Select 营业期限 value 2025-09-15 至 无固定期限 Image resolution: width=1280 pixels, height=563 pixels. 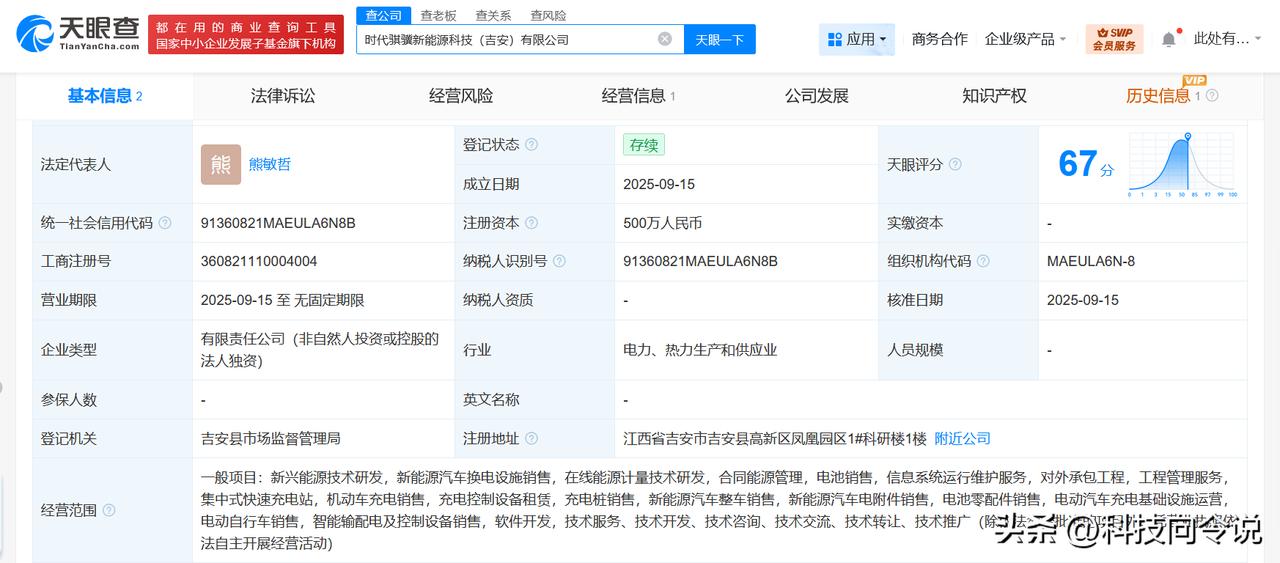[282, 300]
